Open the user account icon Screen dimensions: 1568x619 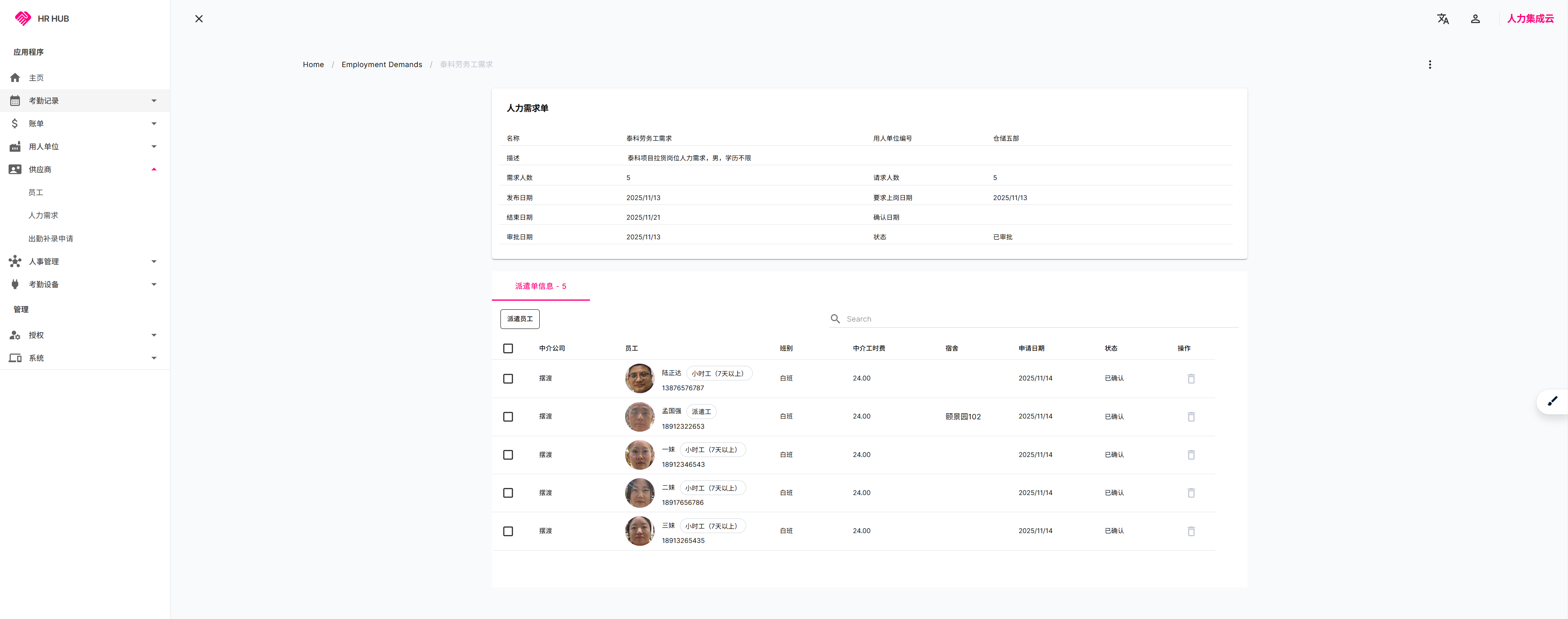[x=1475, y=19]
